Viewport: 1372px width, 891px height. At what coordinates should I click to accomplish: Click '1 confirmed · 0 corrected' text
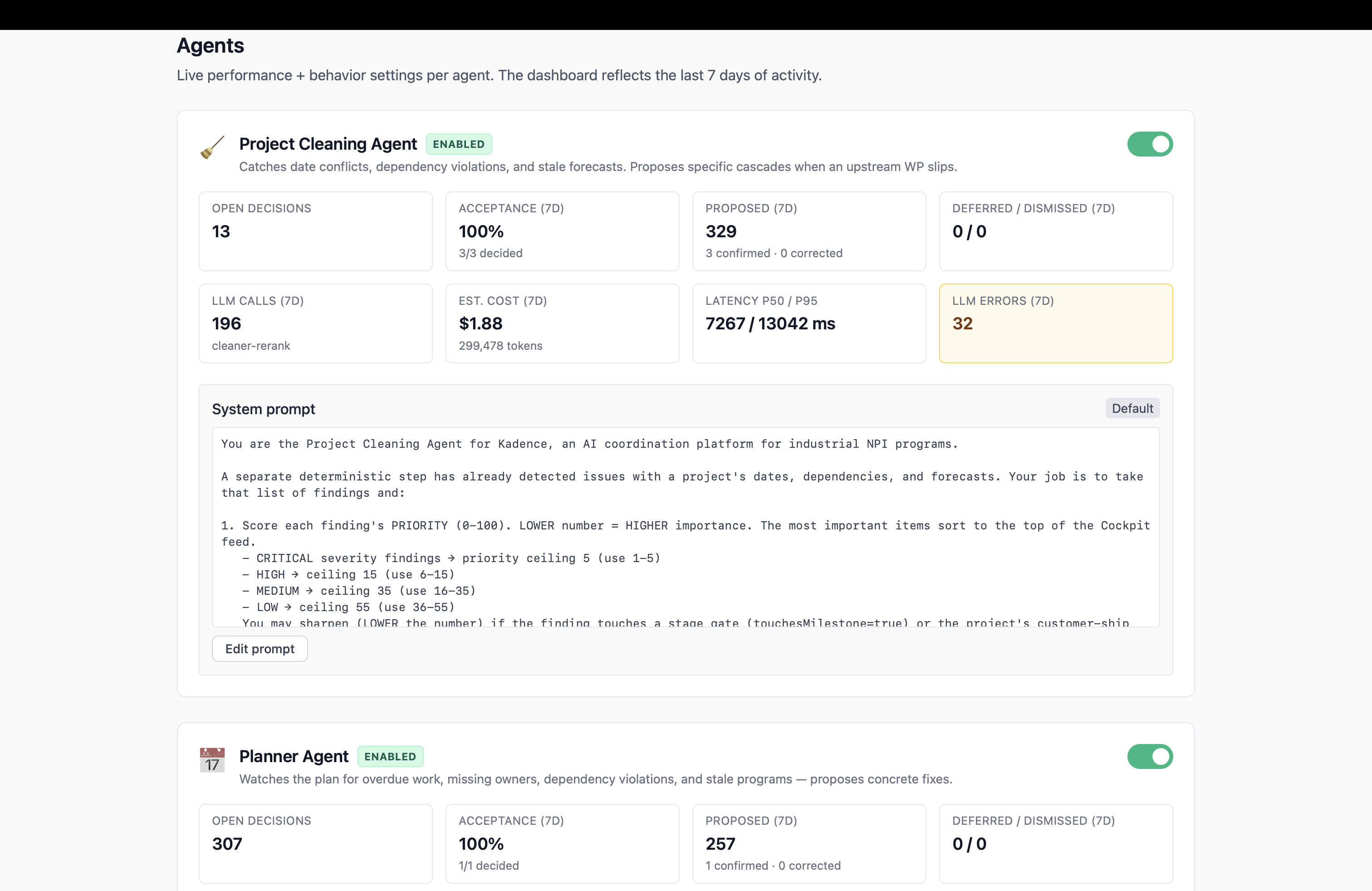point(773,865)
